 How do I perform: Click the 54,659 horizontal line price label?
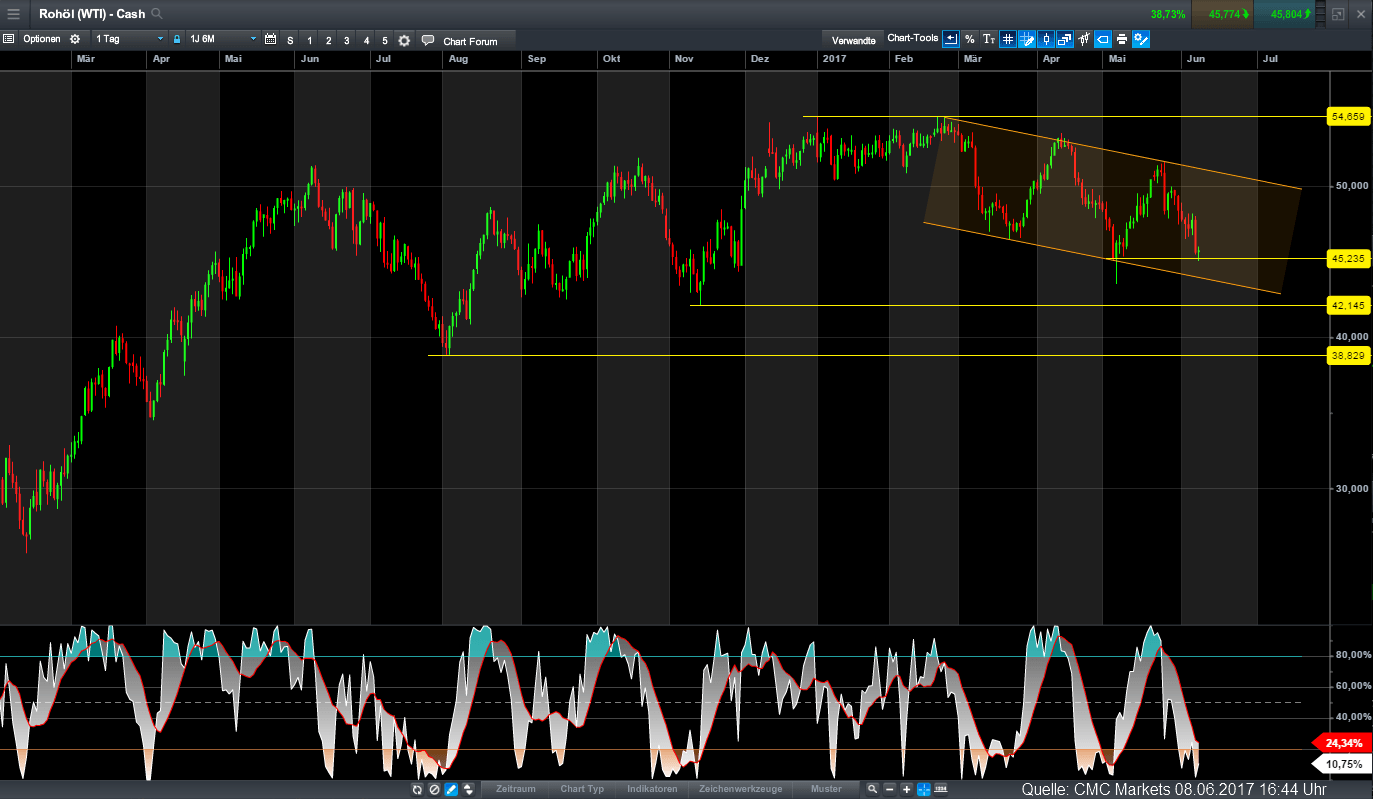click(1347, 117)
